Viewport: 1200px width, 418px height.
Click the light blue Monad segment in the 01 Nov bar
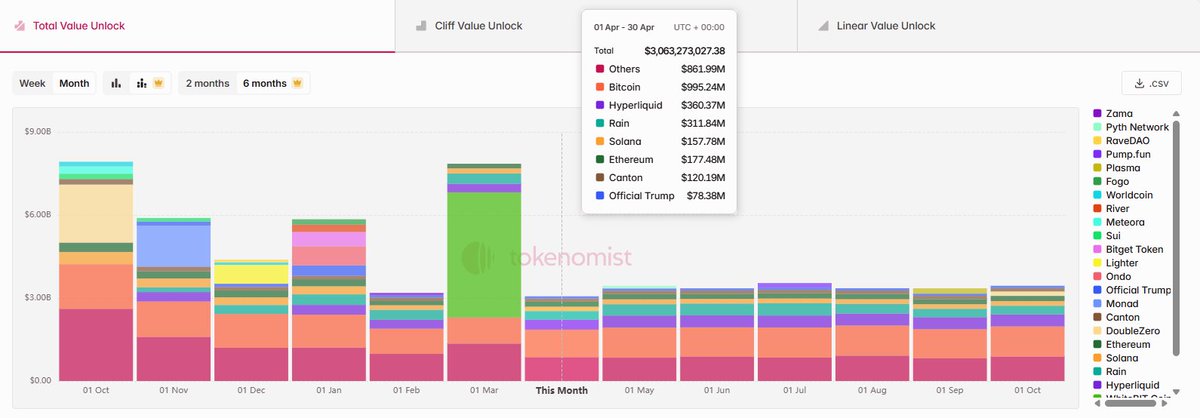[173, 246]
